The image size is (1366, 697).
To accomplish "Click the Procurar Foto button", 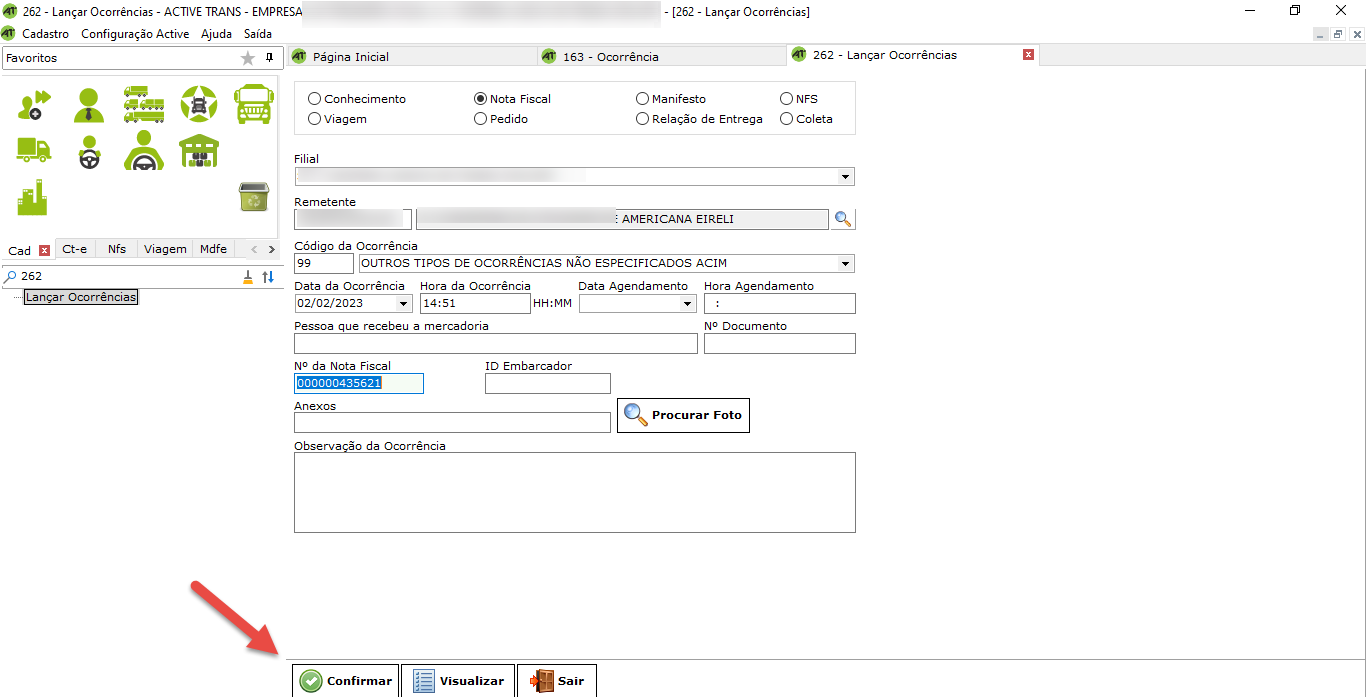I will [x=683, y=415].
